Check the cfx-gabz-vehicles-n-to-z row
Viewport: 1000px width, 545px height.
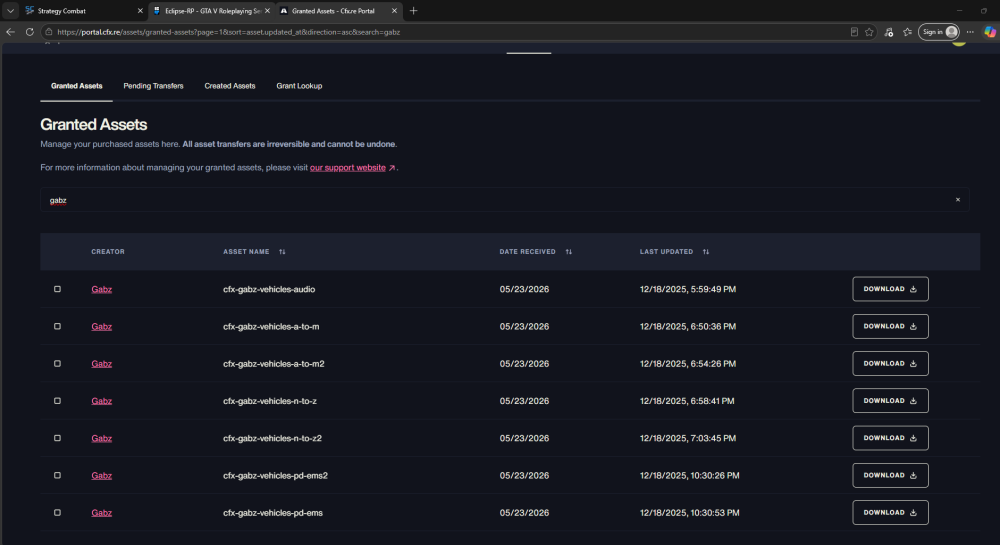coord(57,401)
